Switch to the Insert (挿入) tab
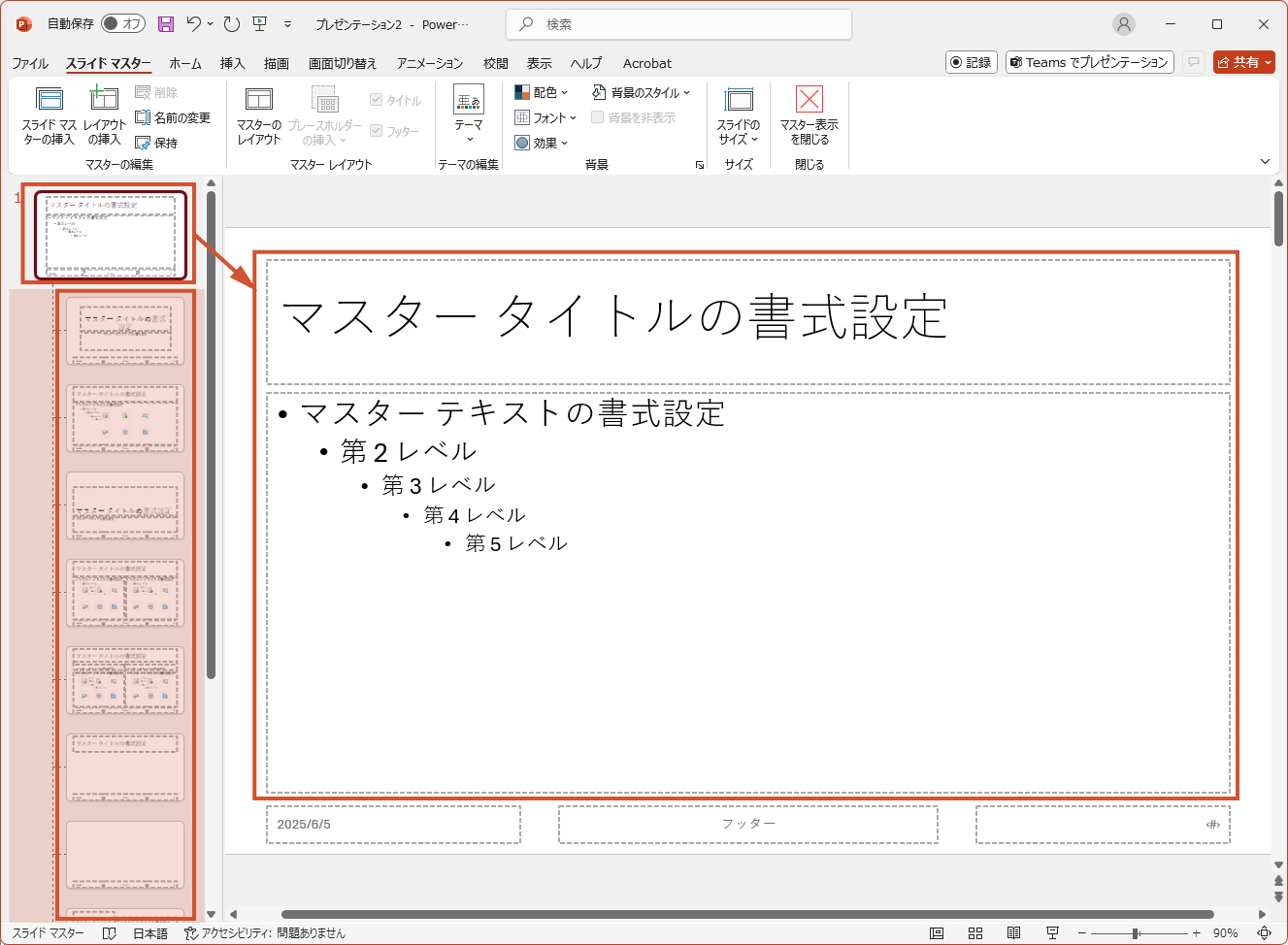1288x945 pixels. 233,63
